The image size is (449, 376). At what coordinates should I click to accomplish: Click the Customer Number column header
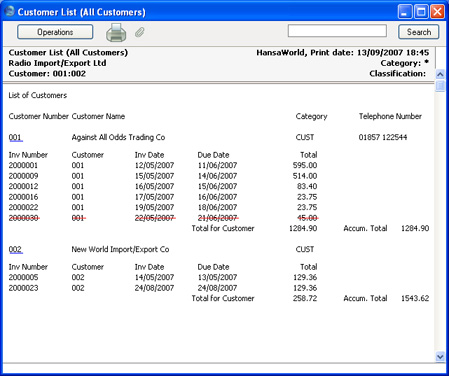pos(39,116)
